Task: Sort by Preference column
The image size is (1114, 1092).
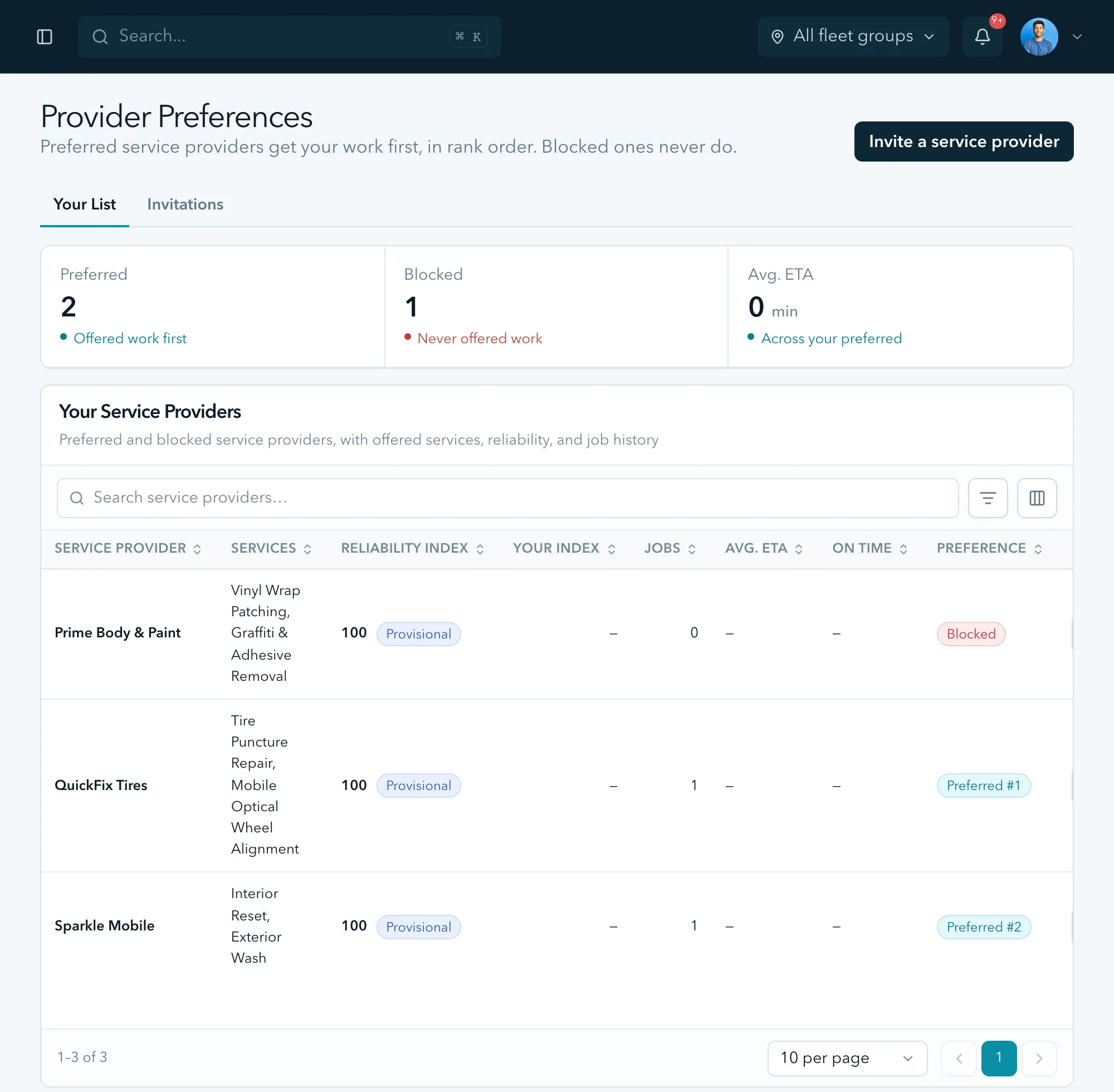Action: 990,548
